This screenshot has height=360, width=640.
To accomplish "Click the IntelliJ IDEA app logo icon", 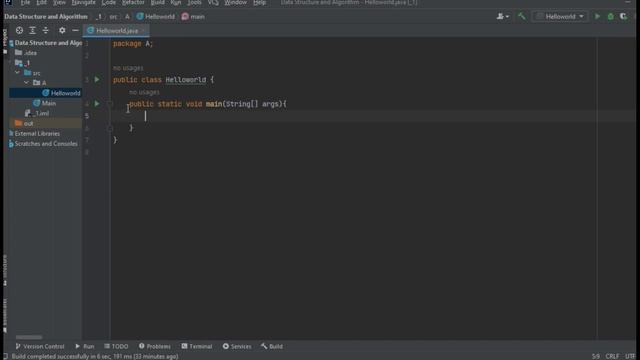I will point(8,2).
